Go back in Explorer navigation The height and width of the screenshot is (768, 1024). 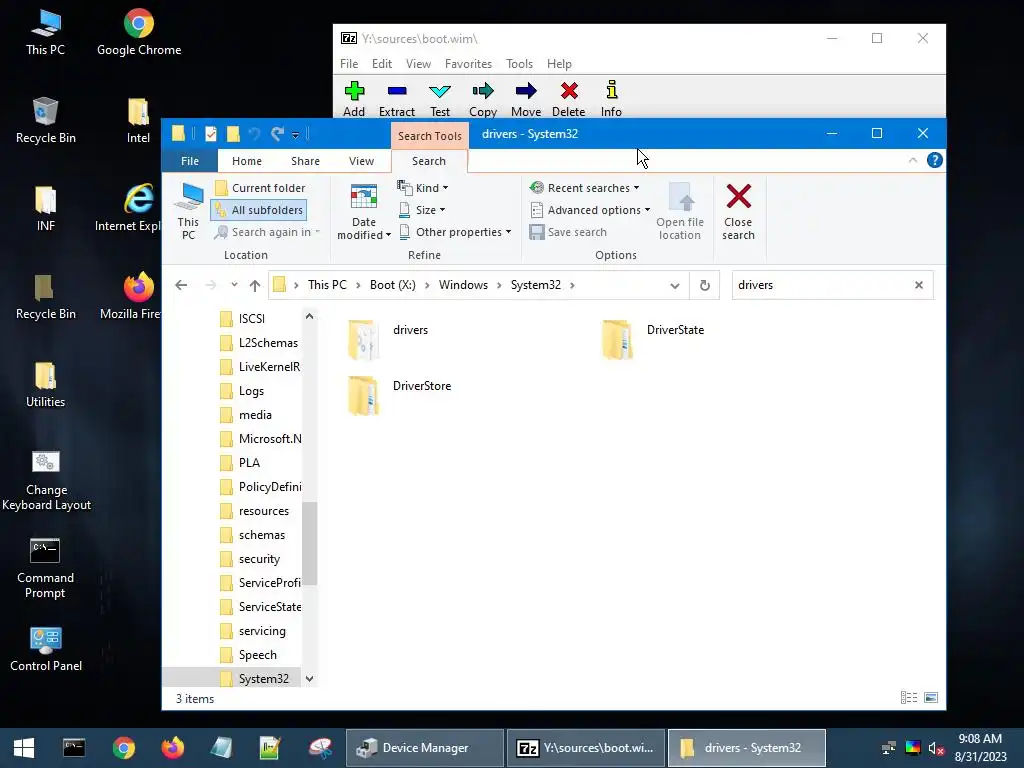[x=181, y=285]
